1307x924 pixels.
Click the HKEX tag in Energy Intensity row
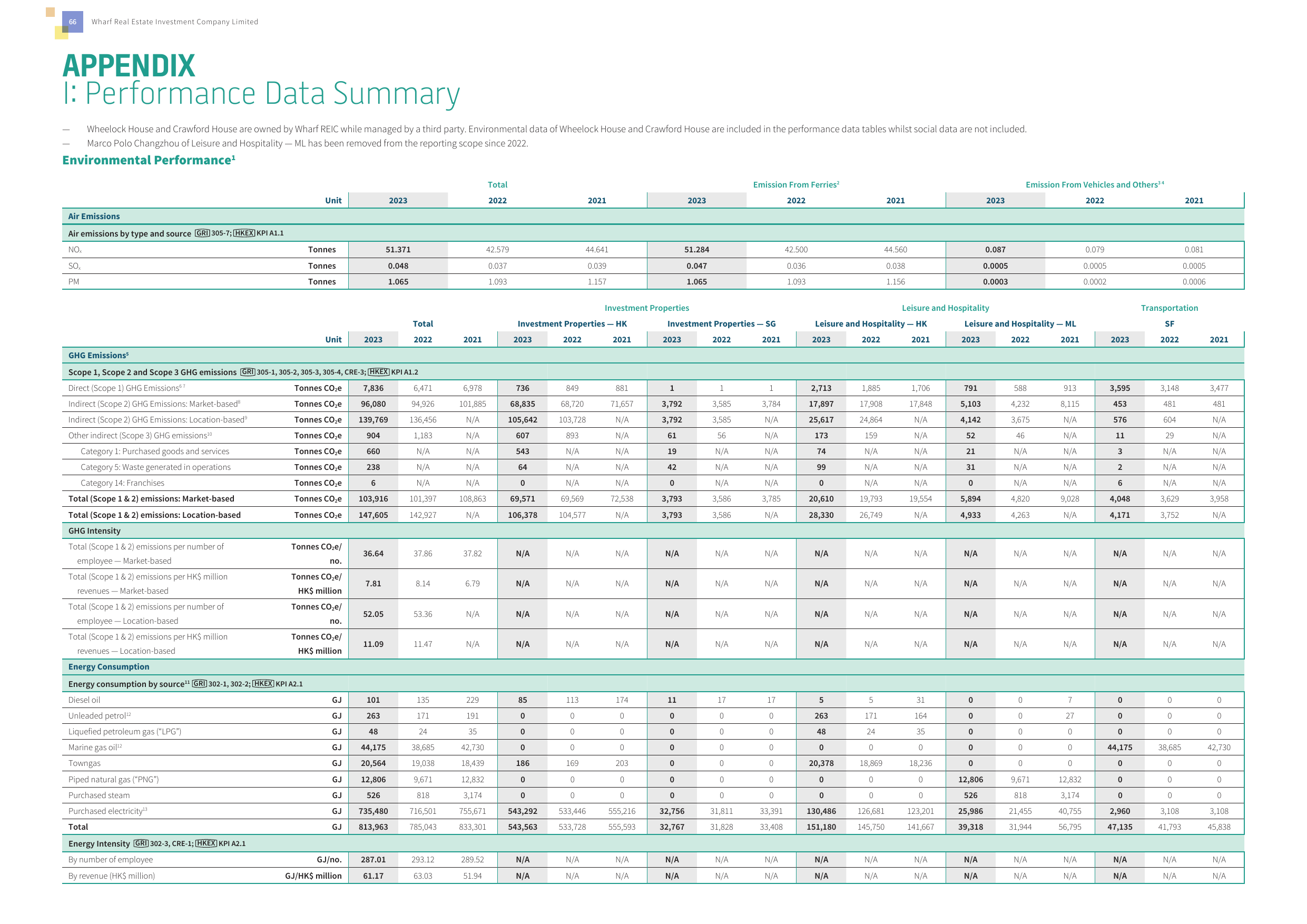(206, 844)
